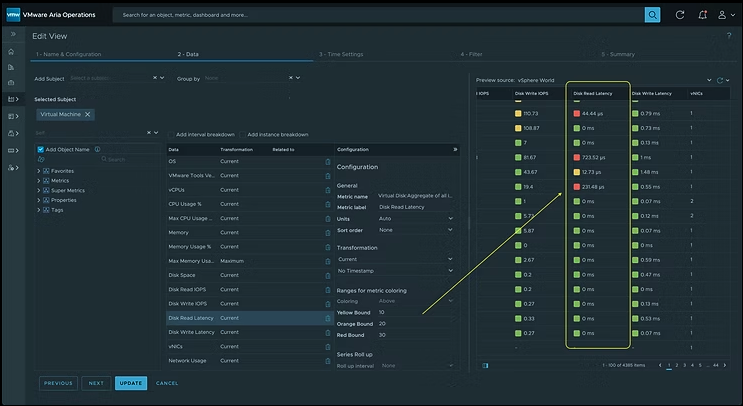Viewport: 743px width, 406px height.
Task: Open the notifications bell
Action: pyautogui.click(x=702, y=15)
